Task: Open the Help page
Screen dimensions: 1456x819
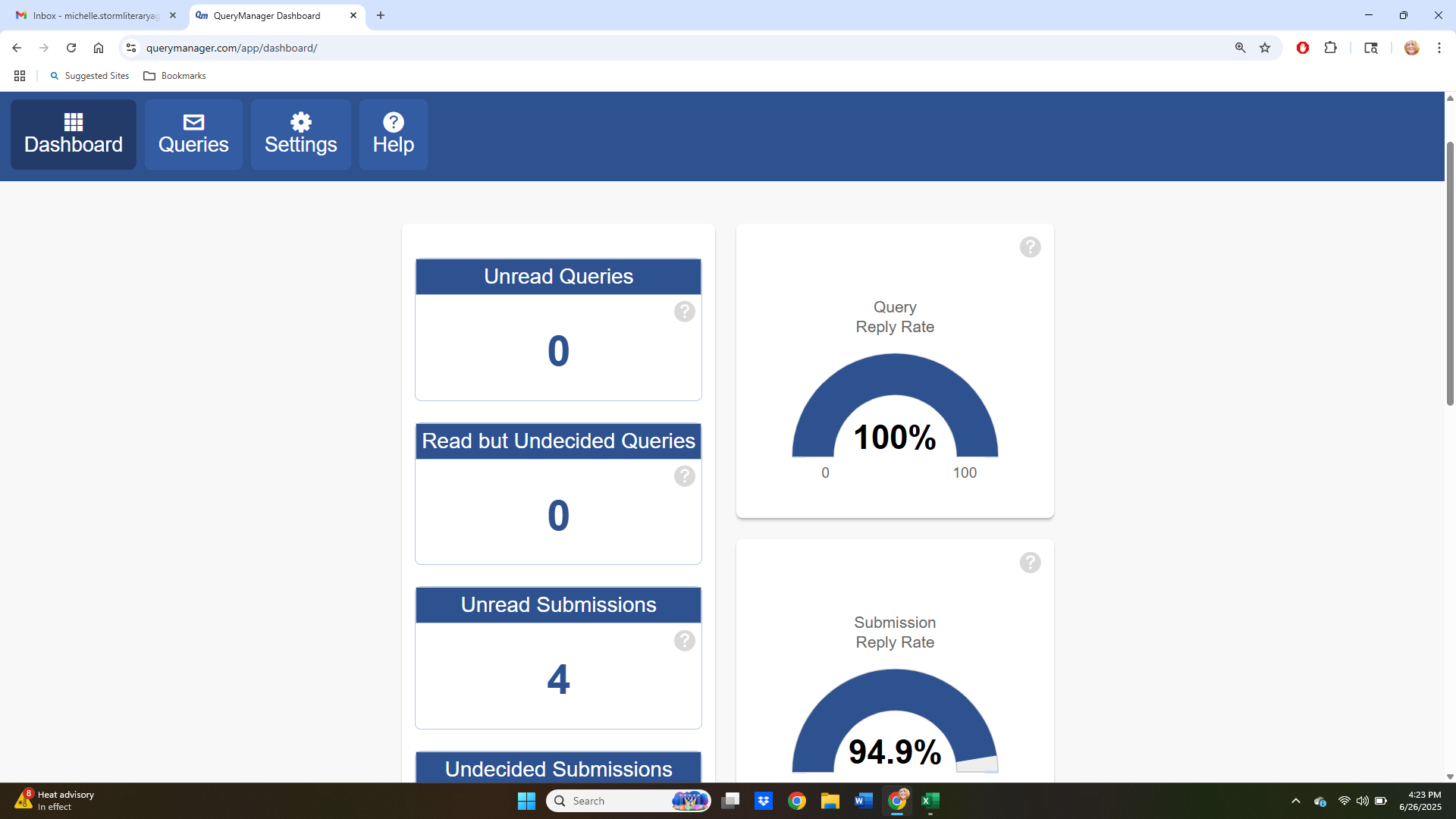Action: [x=393, y=134]
